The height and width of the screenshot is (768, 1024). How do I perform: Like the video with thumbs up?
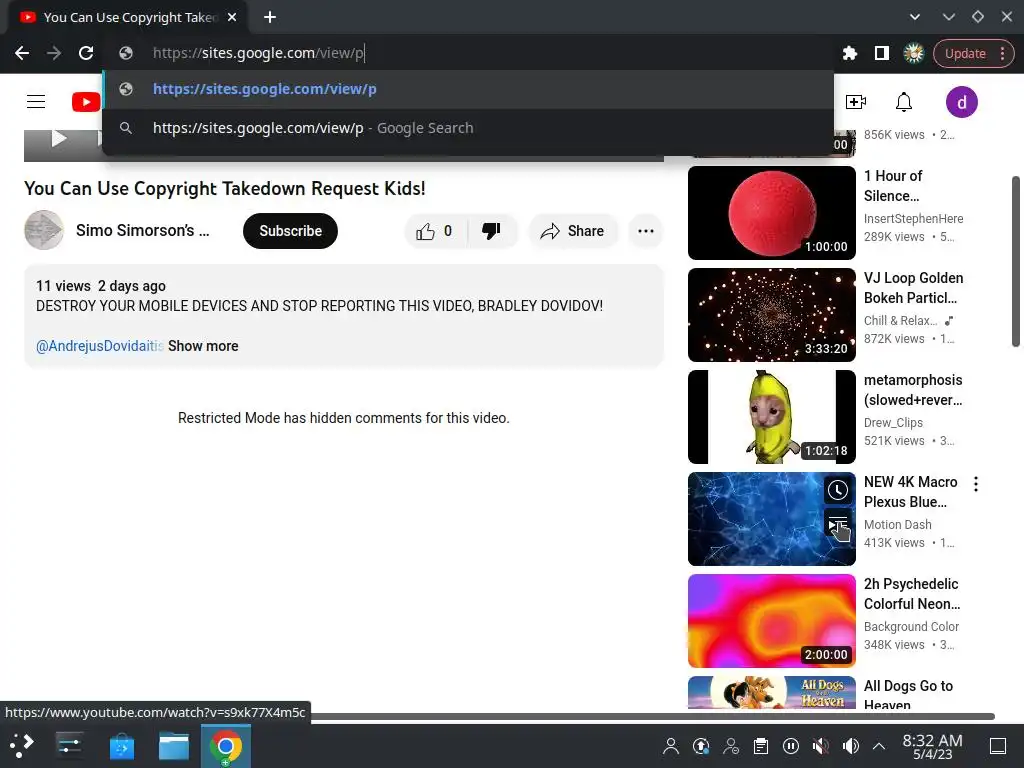point(435,231)
